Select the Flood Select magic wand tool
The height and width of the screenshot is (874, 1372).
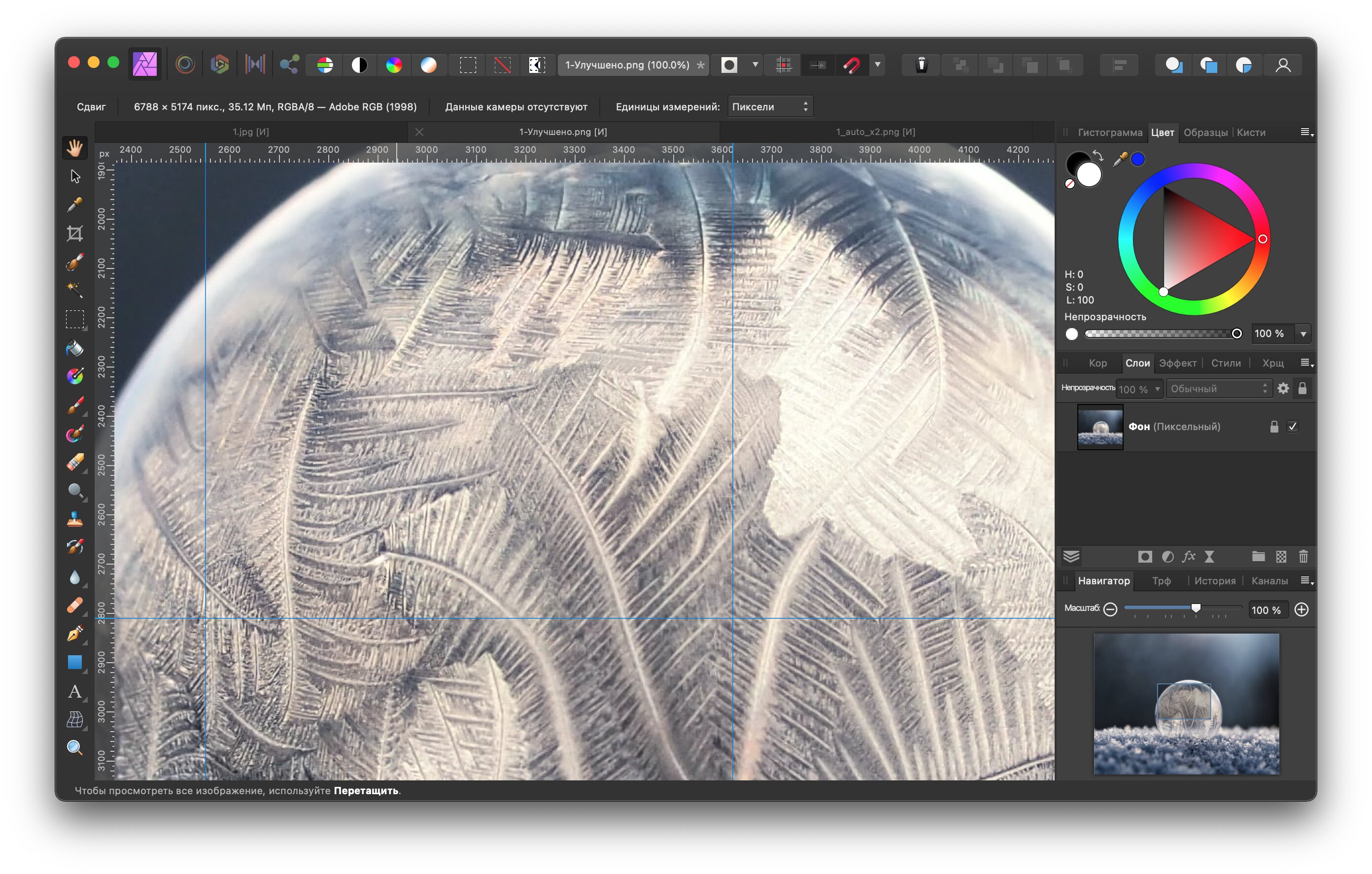[74, 291]
